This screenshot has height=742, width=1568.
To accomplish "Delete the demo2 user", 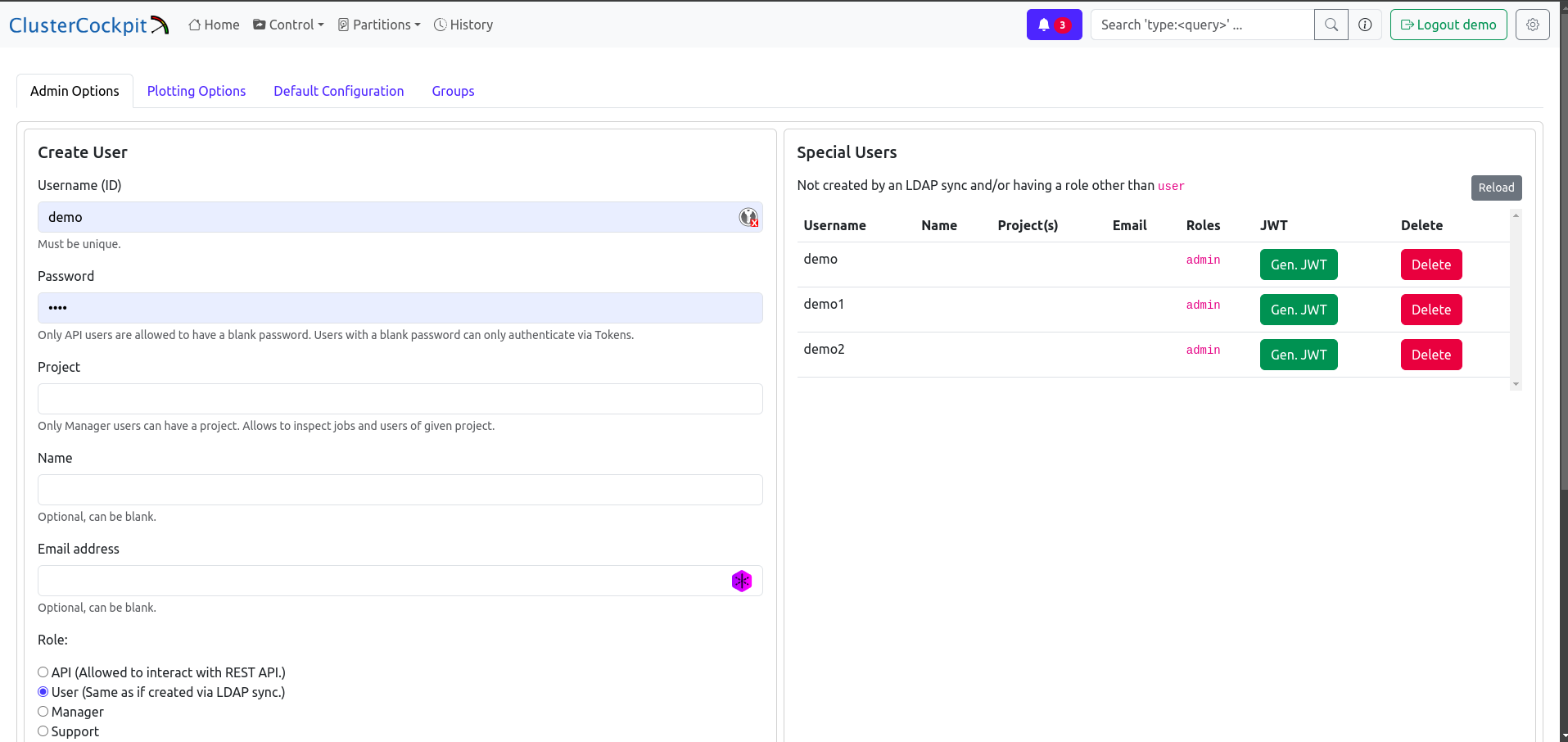I will pyautogui.click(x=1430, y=355).
